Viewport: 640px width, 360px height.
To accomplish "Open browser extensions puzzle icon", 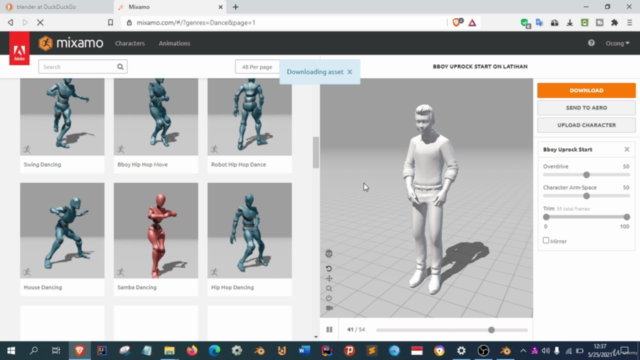I will tap(614, 22).
